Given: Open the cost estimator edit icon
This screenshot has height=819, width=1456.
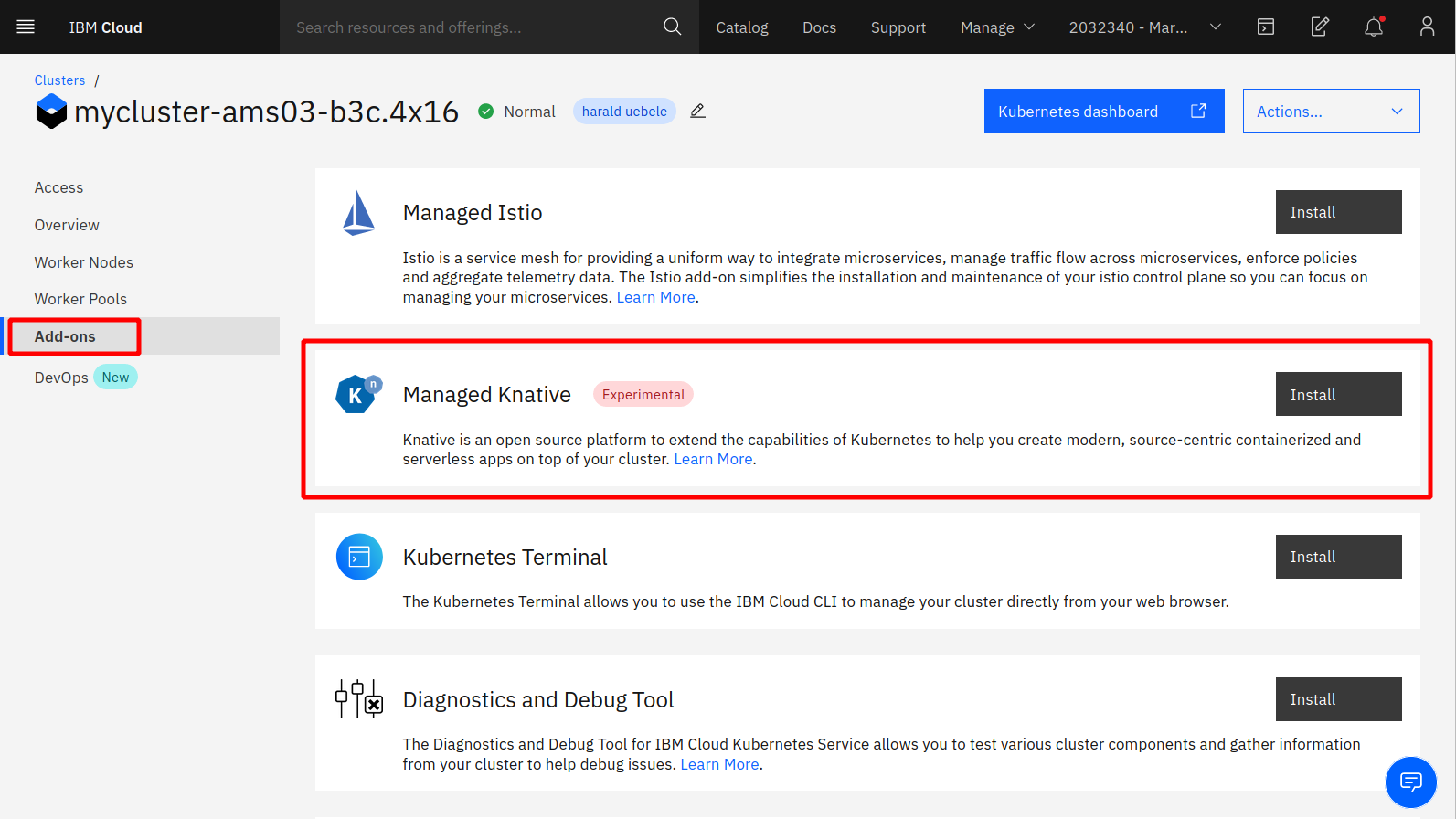Looking at the screenshot, I should tap(1320, 27).
